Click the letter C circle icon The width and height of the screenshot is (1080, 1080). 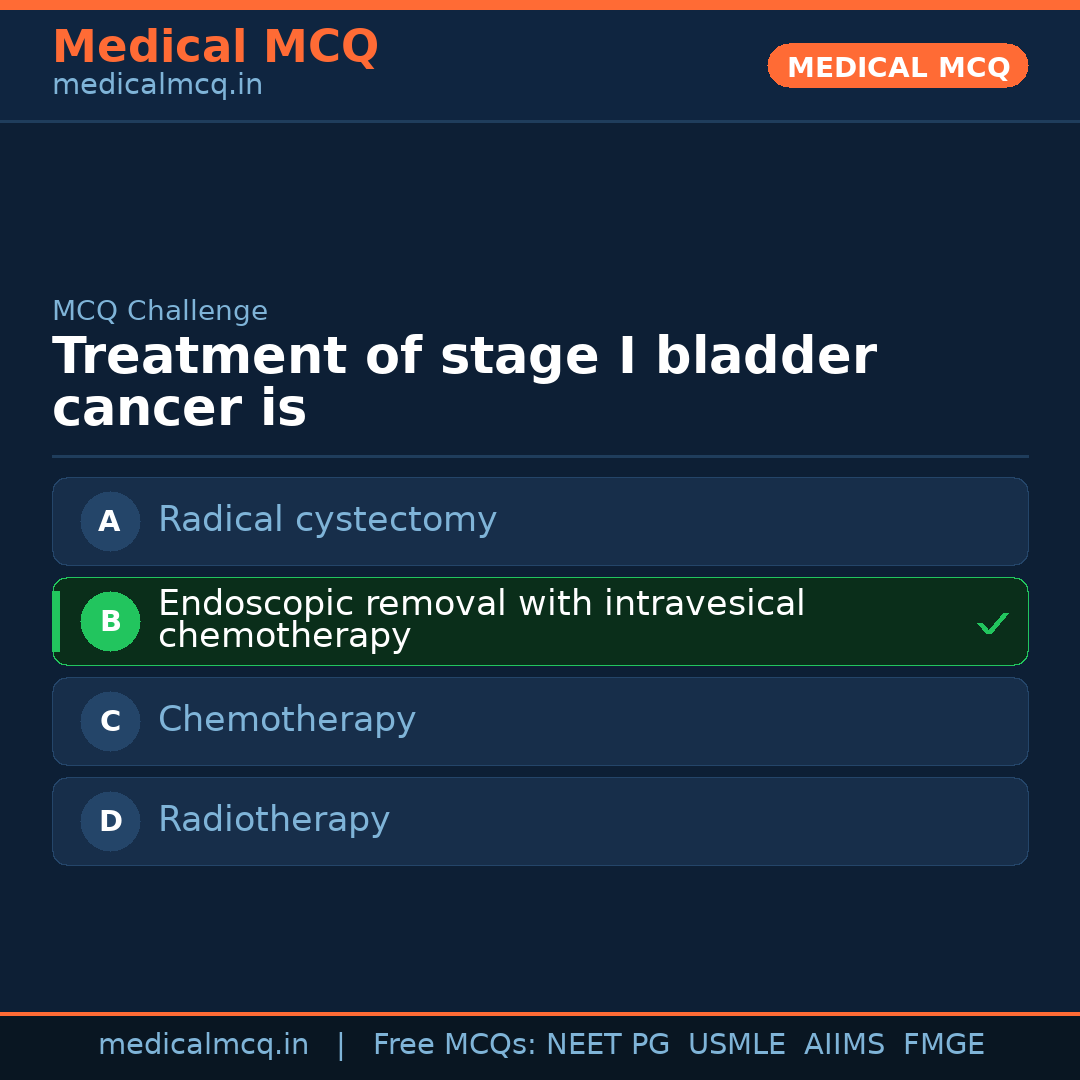click(x=110, y=721)
